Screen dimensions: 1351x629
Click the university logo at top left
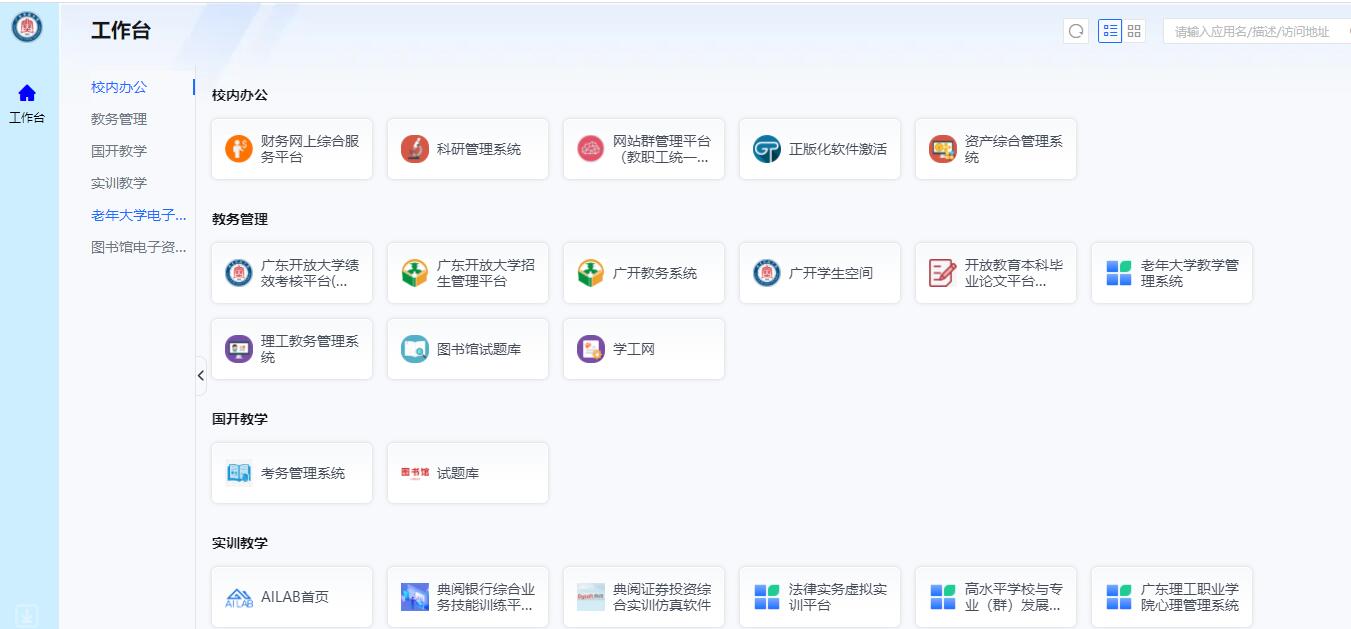27,27
